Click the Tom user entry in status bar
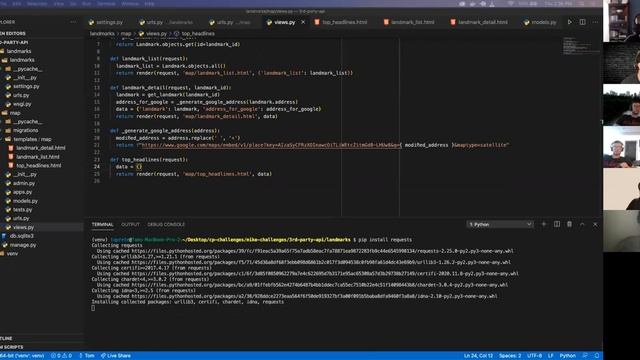The image size is (640, 360). (x=87, y=356)
